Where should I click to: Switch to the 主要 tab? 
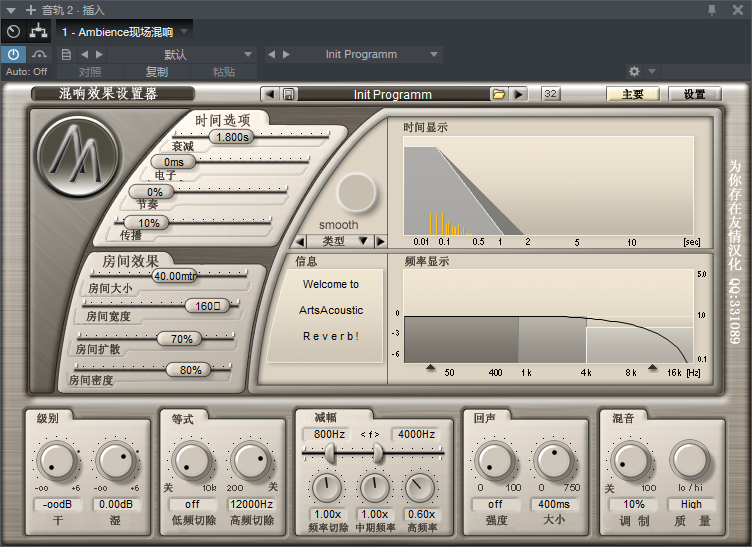(x=633, y=94)
